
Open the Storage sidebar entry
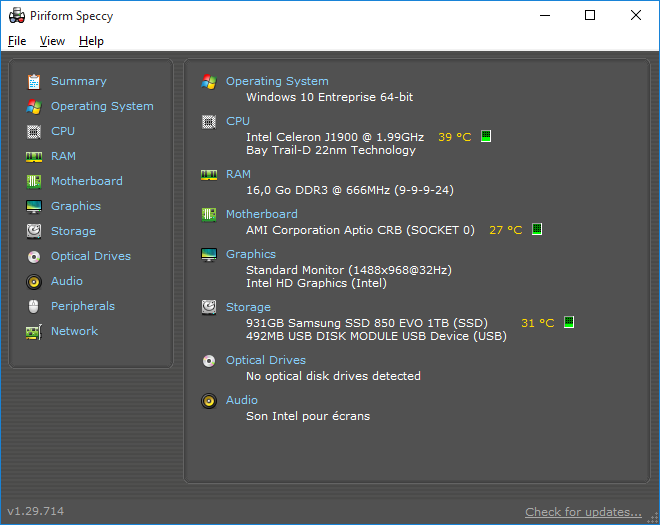[73, 231]
